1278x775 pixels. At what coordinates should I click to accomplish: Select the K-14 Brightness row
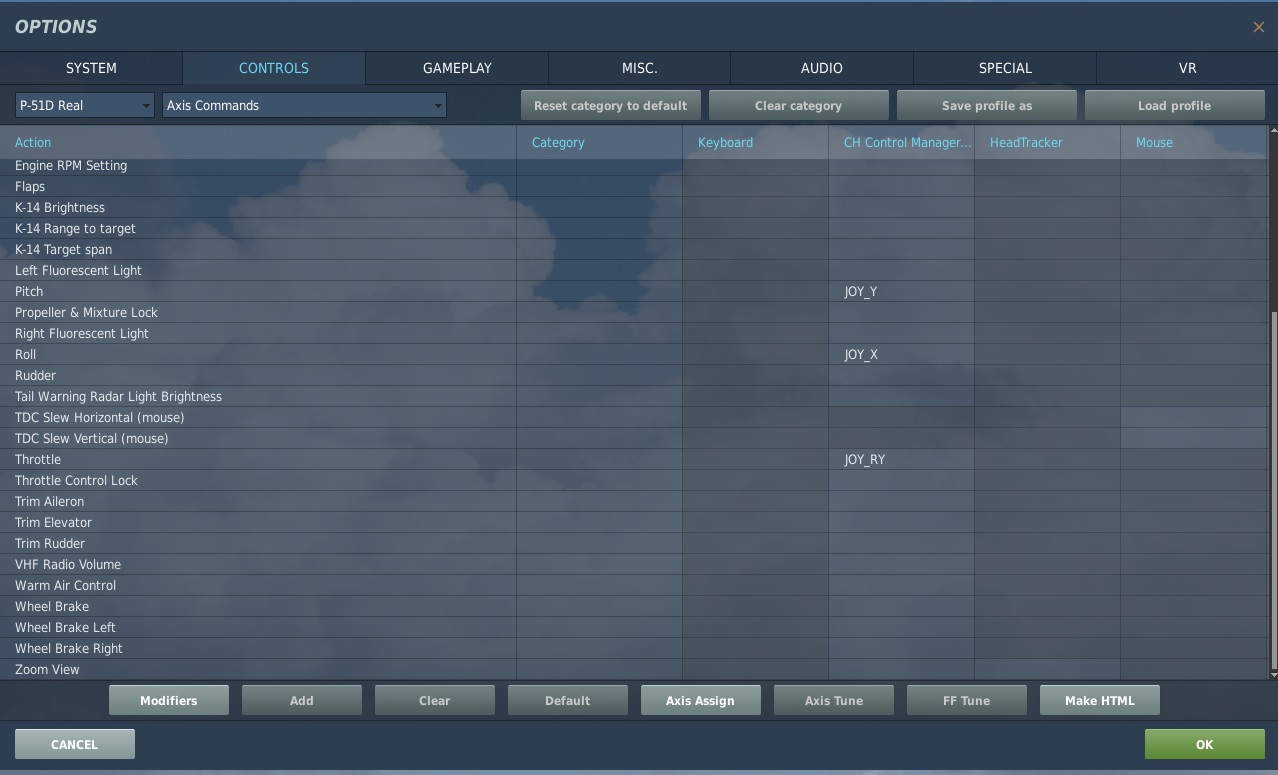pyautogui.click(x=633, y=207)
